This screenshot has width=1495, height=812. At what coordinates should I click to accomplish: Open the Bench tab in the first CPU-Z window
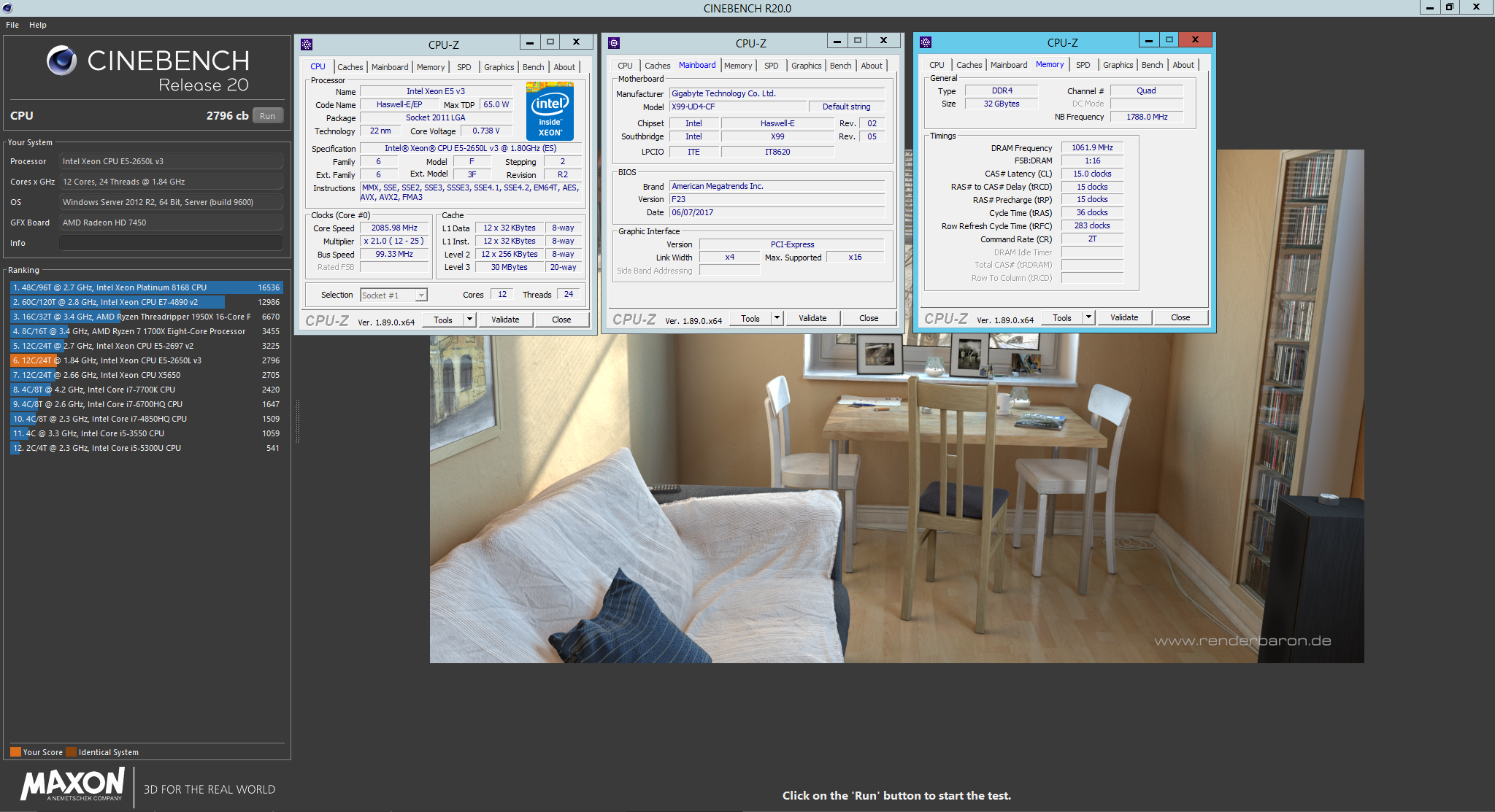(x=534, y=66)
